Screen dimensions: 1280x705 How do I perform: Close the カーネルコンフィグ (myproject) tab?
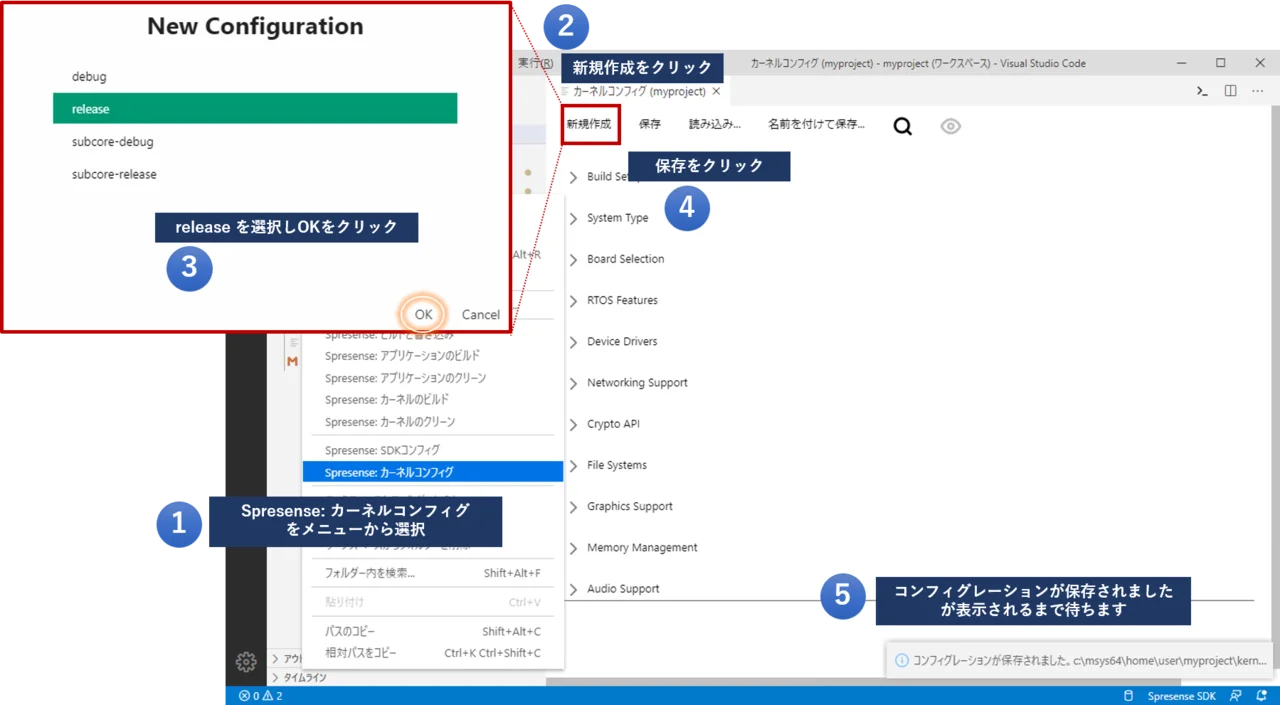pos(716,91)
